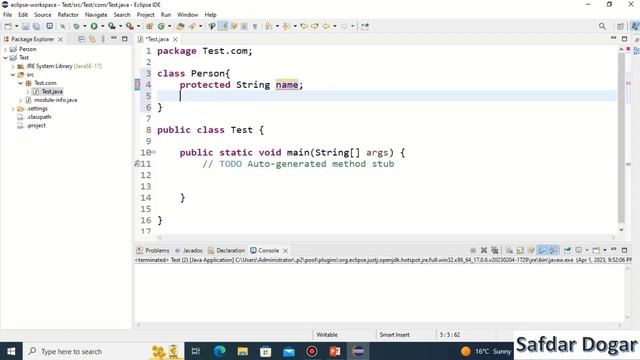The height and width of the screenshot is (360, 640).
Task: Open the Debug button dropdown arrow
Action: tap(84, 26)
